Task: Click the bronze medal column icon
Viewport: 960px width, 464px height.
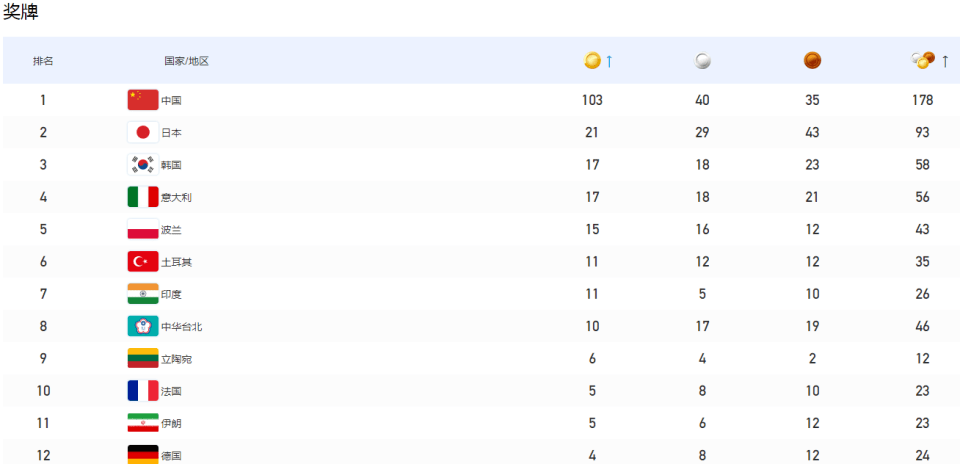Action: [x=812, y=61]
